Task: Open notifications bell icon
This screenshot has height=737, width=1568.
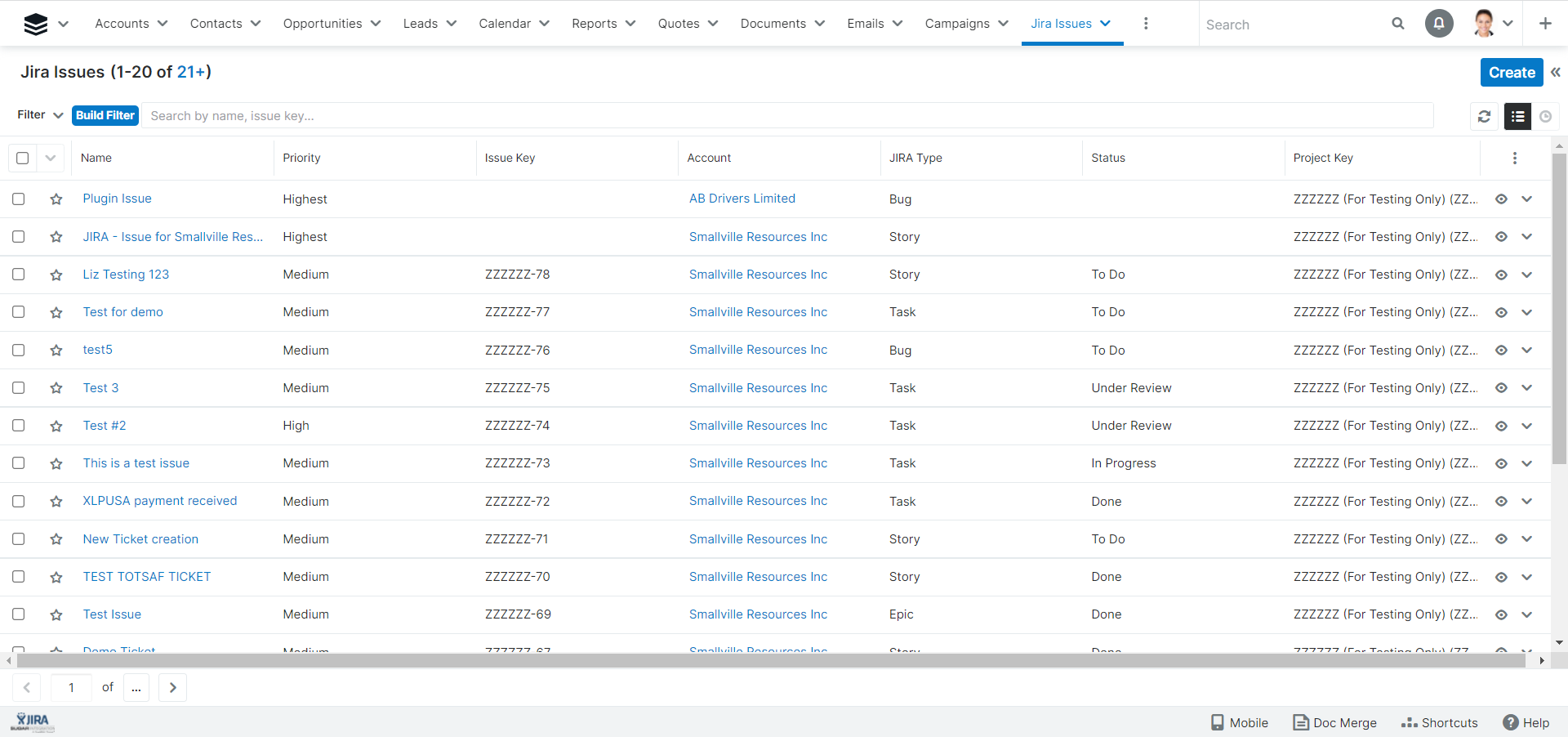Action: tap(1439, 24)
